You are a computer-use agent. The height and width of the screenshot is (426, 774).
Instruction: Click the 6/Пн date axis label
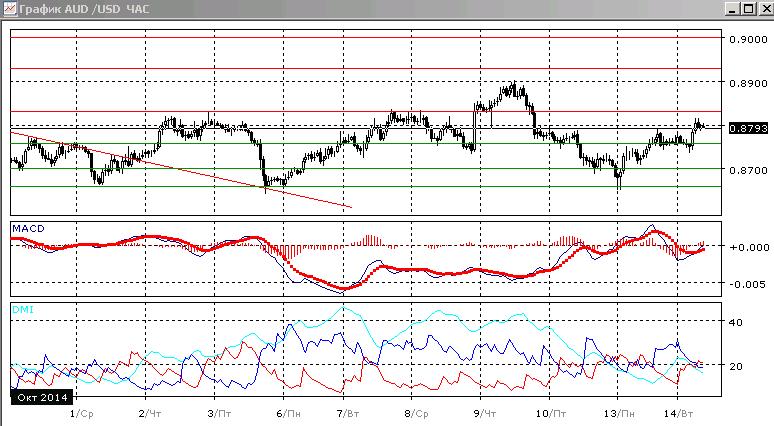tap(288, 414)
